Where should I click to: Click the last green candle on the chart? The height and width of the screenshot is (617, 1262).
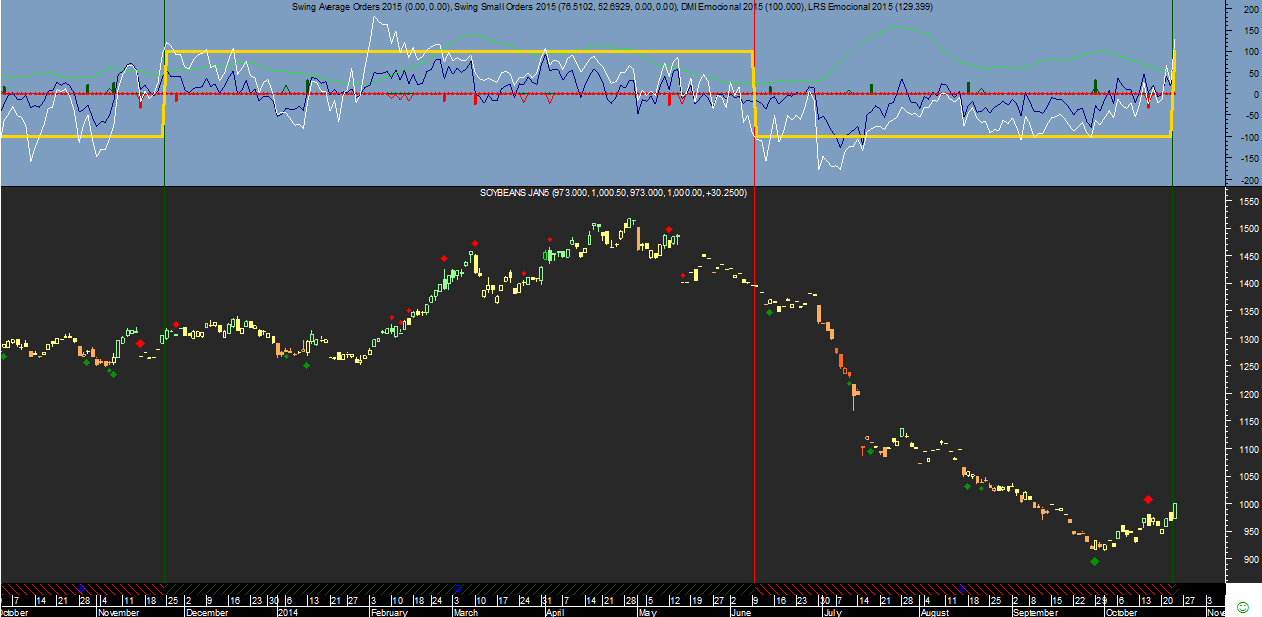click(1175, 510)
